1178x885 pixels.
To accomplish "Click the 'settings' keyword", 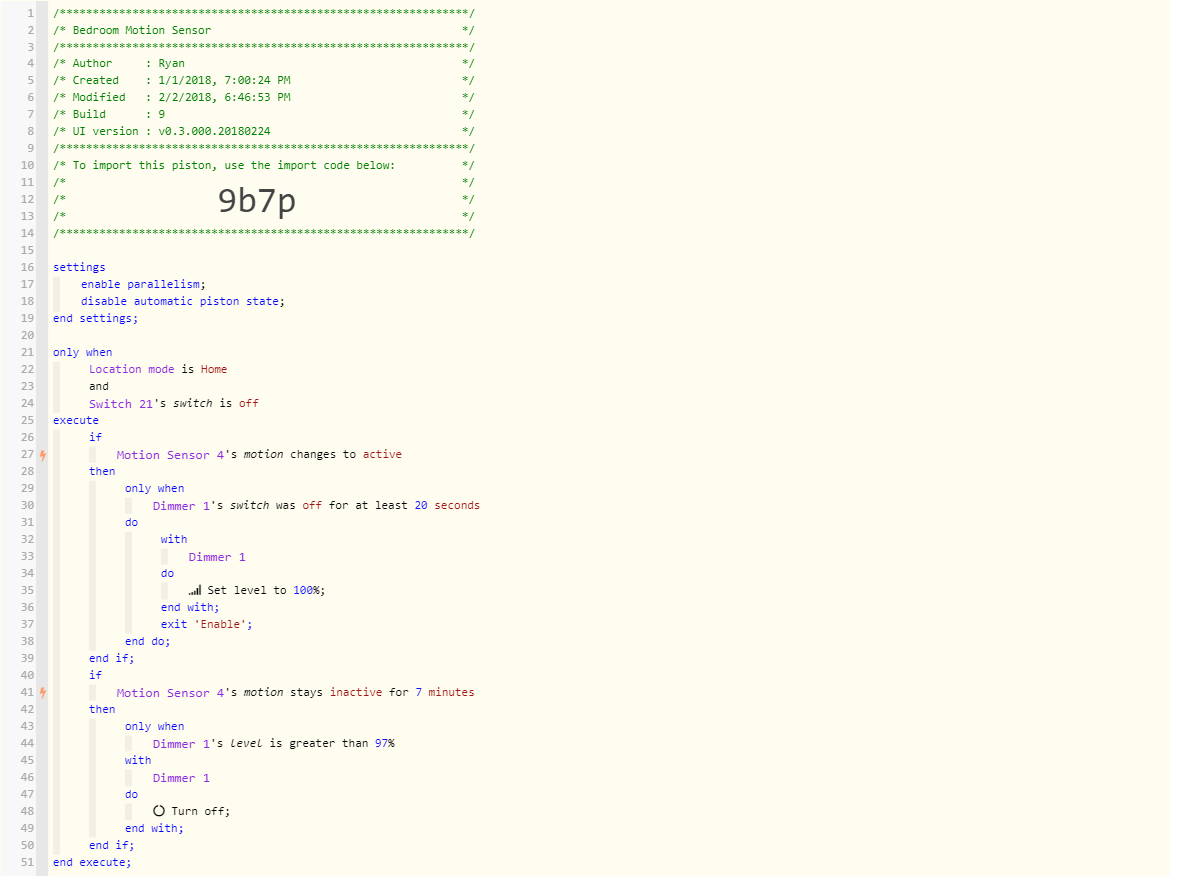I will pyautogui.click(x=79, y=267).
